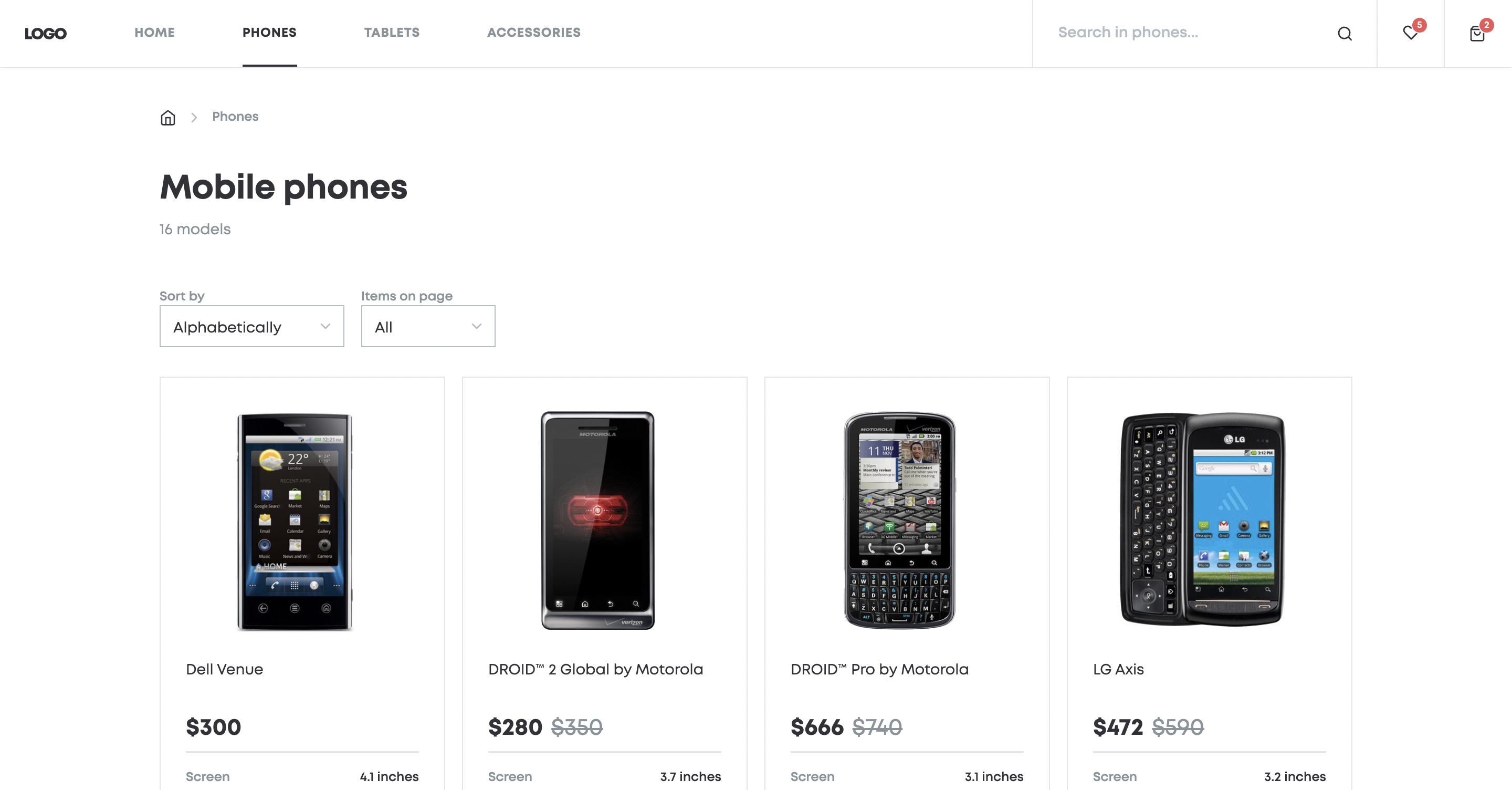1512x790 pixels.
Task: Open the ACCESSORIES menu item
Action: (533, 33)
